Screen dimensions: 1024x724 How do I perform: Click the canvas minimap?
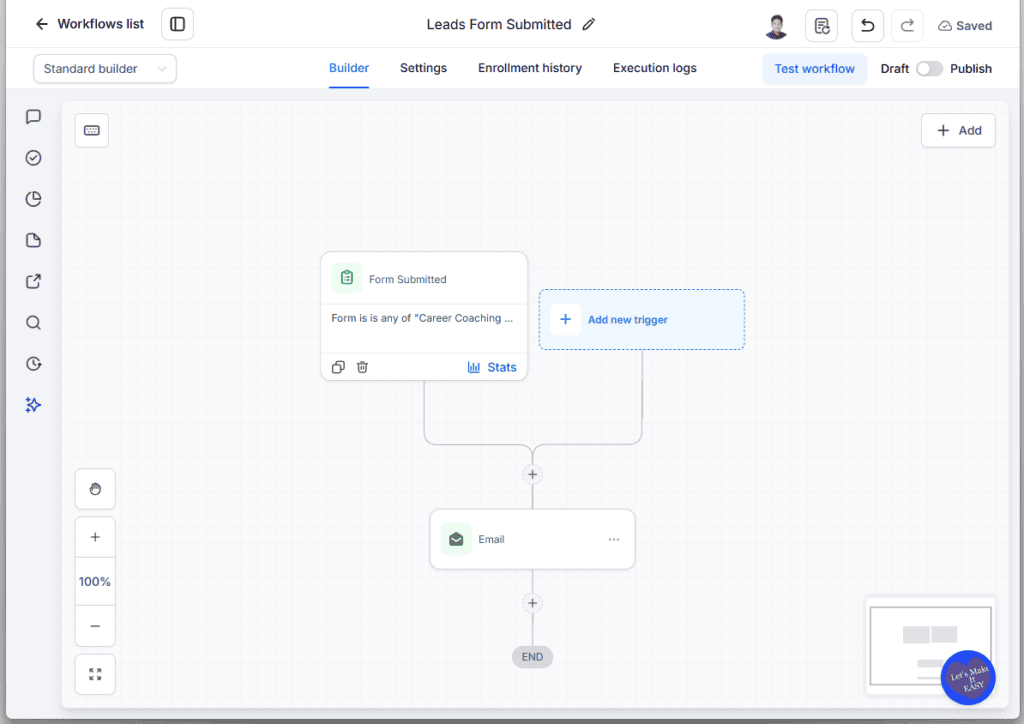[x=930, y=646]
